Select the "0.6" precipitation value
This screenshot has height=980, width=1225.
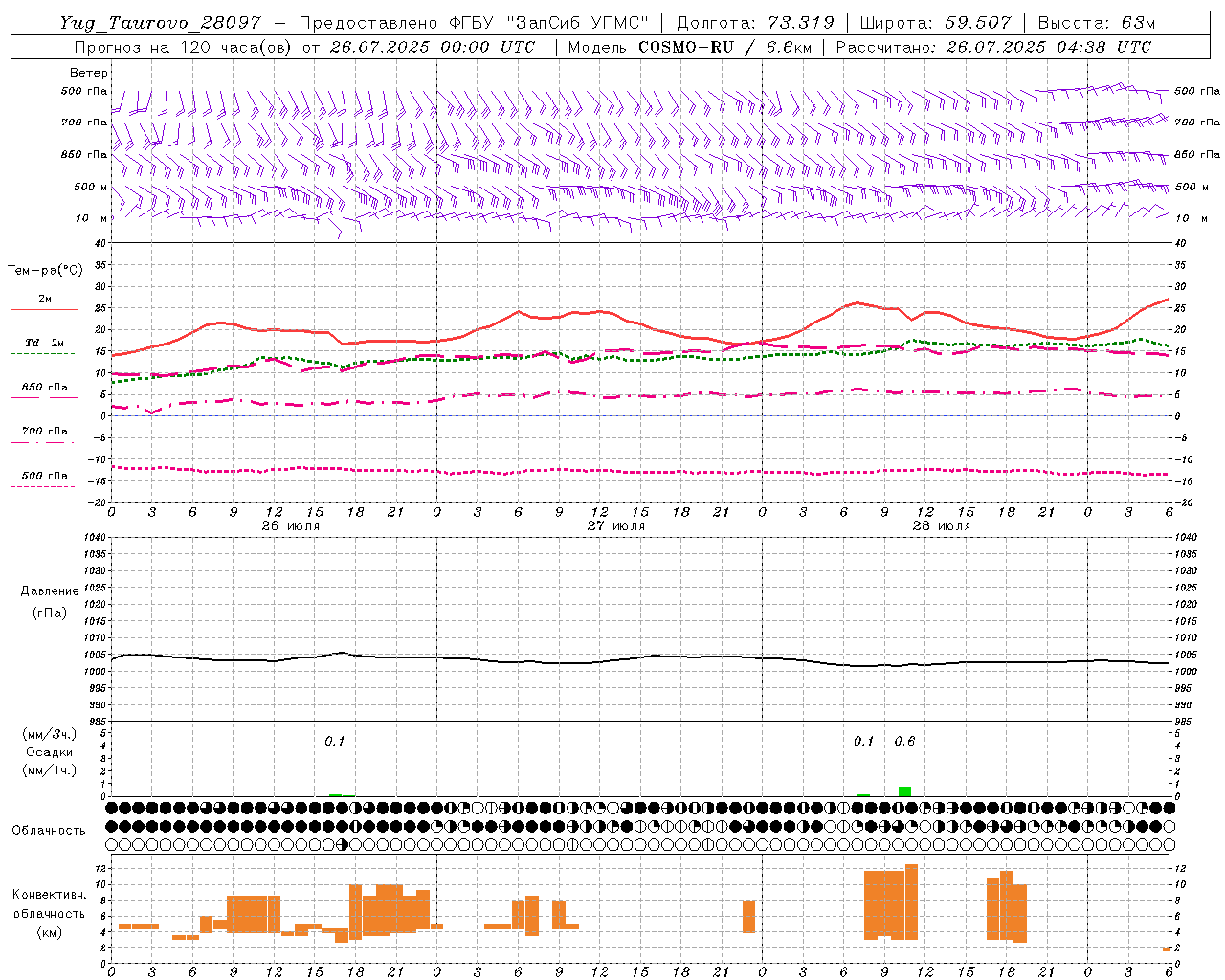tap(904, 741)
